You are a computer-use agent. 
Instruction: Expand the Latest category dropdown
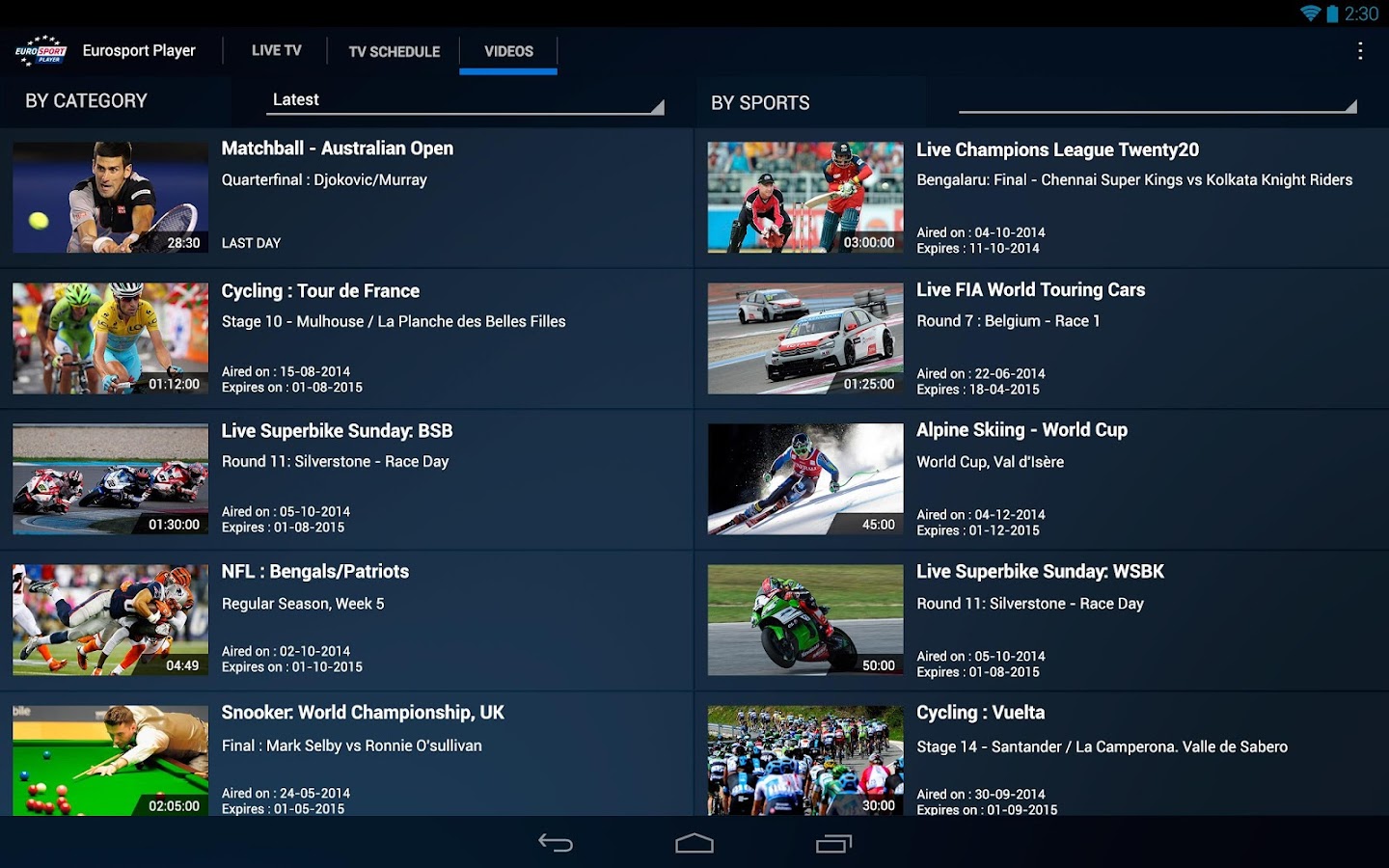tap(463, 100)
